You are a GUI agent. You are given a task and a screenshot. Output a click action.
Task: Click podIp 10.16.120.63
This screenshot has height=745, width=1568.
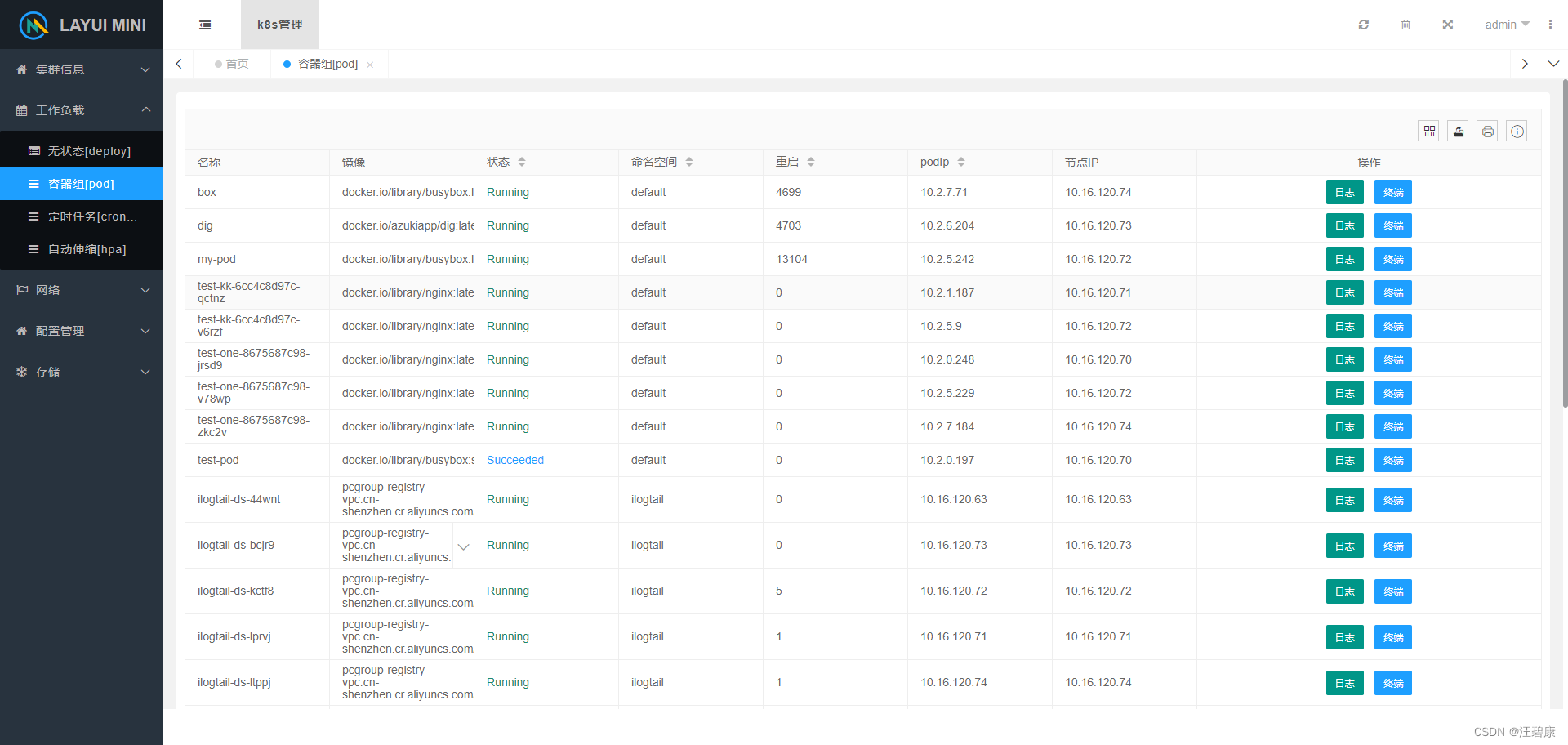click(x=954, y=499)
